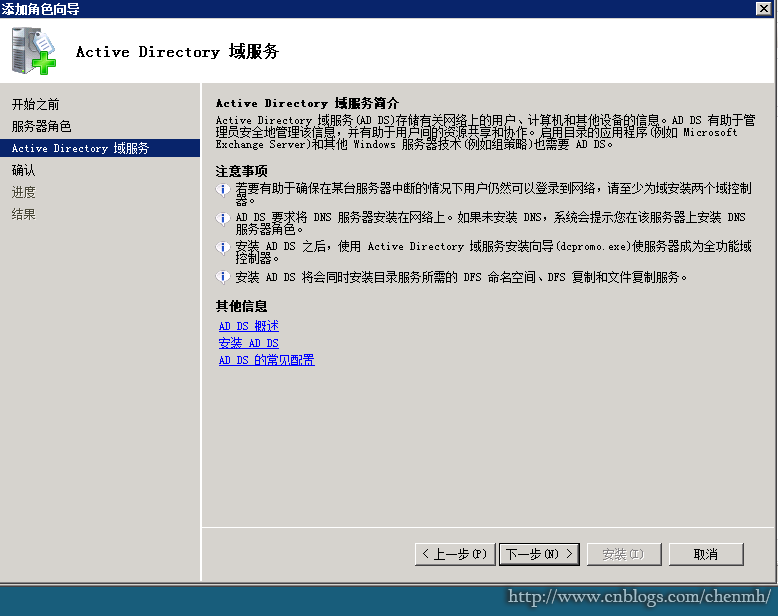Close the 添加角色向导 window
The height and width of the screenshot is (616, 778).
764,8
